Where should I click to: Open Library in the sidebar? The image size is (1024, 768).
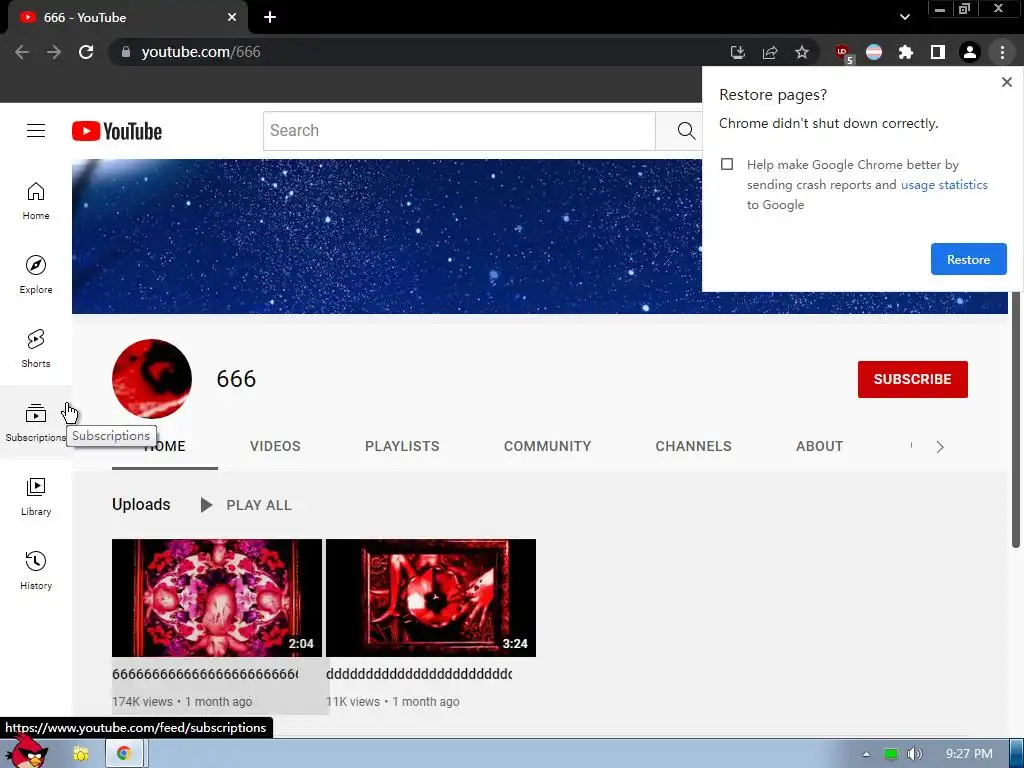(x=36, y=496)
